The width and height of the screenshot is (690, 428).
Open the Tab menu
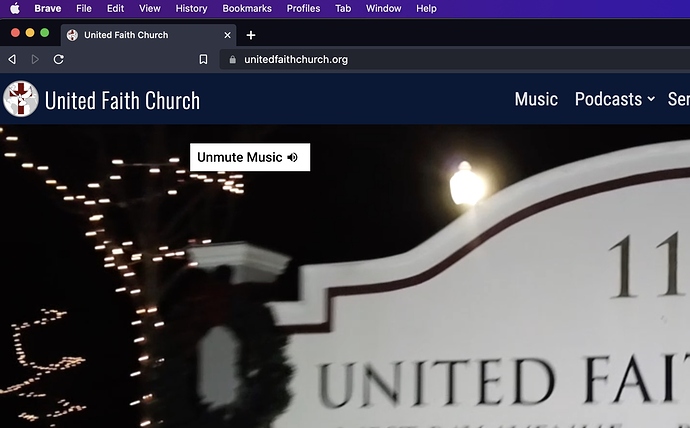[343, 8]
